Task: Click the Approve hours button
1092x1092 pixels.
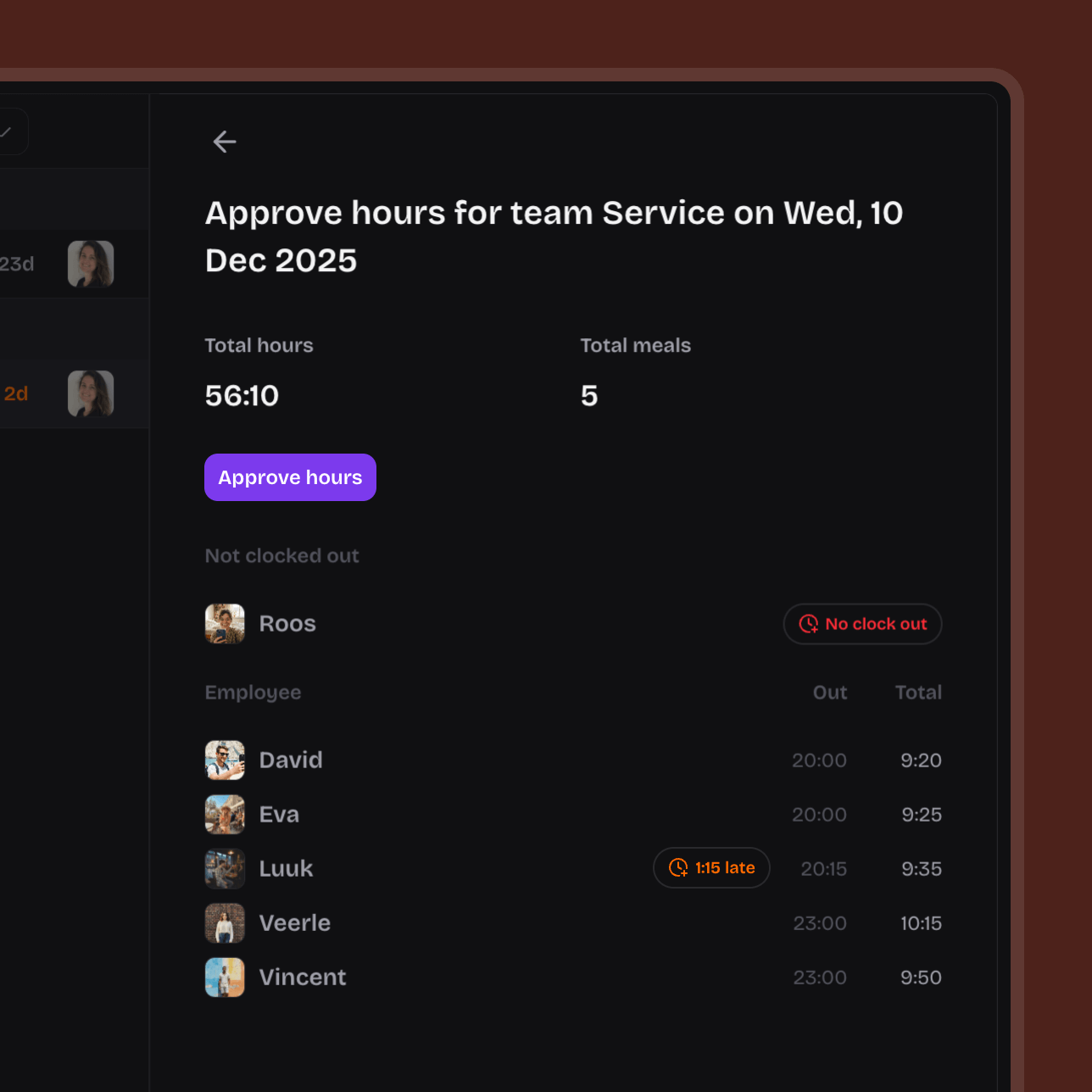Action: tap(290, 477)
